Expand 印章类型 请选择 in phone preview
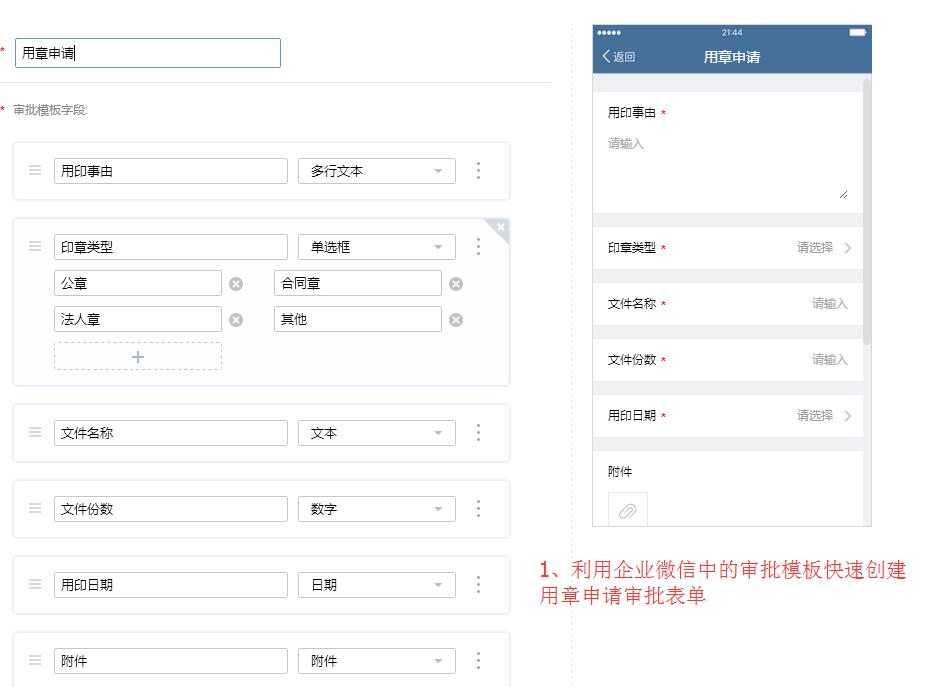Screen dimensions: 928x687 (824, 247)
